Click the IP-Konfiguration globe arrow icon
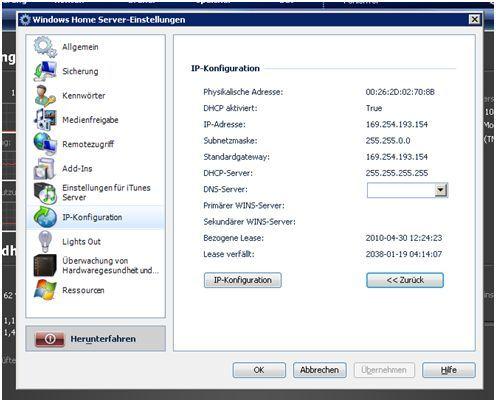496x402 pixels. 45,217
